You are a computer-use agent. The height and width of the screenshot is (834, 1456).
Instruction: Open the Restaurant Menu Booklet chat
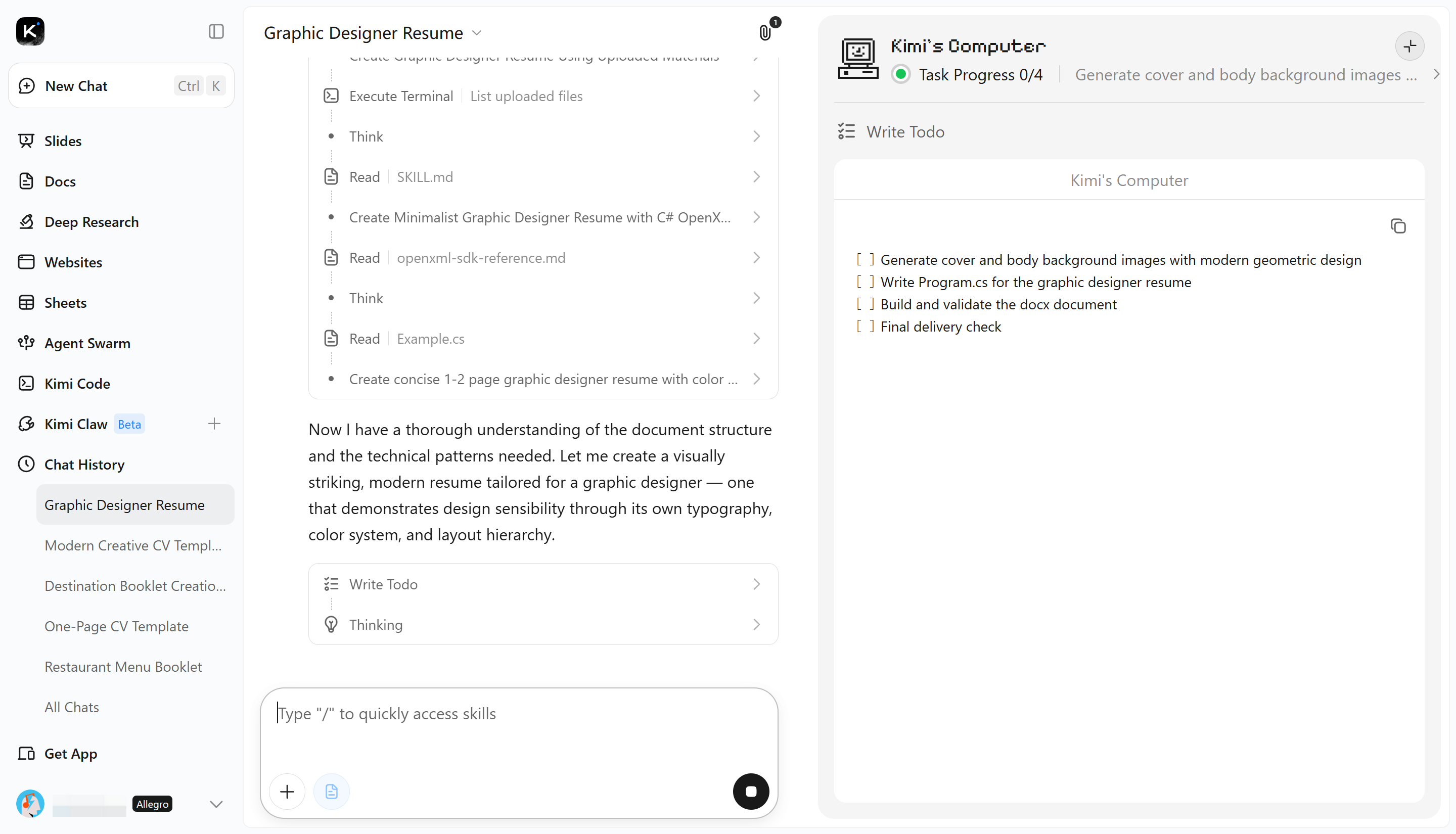tap(135, 667)
